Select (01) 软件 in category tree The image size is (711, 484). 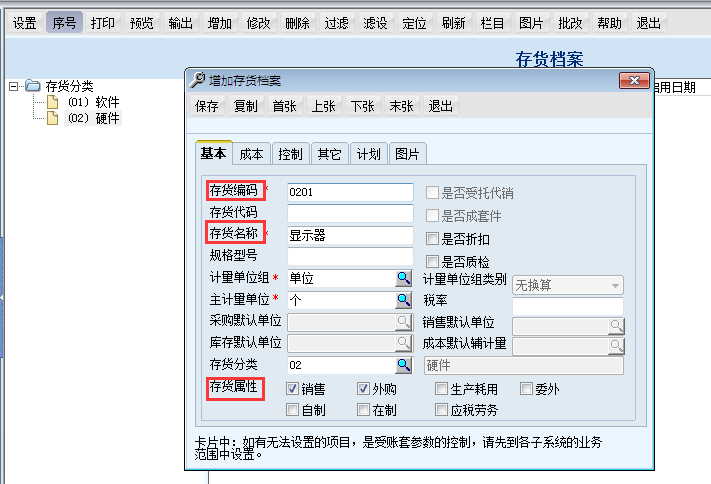[93, 102]
